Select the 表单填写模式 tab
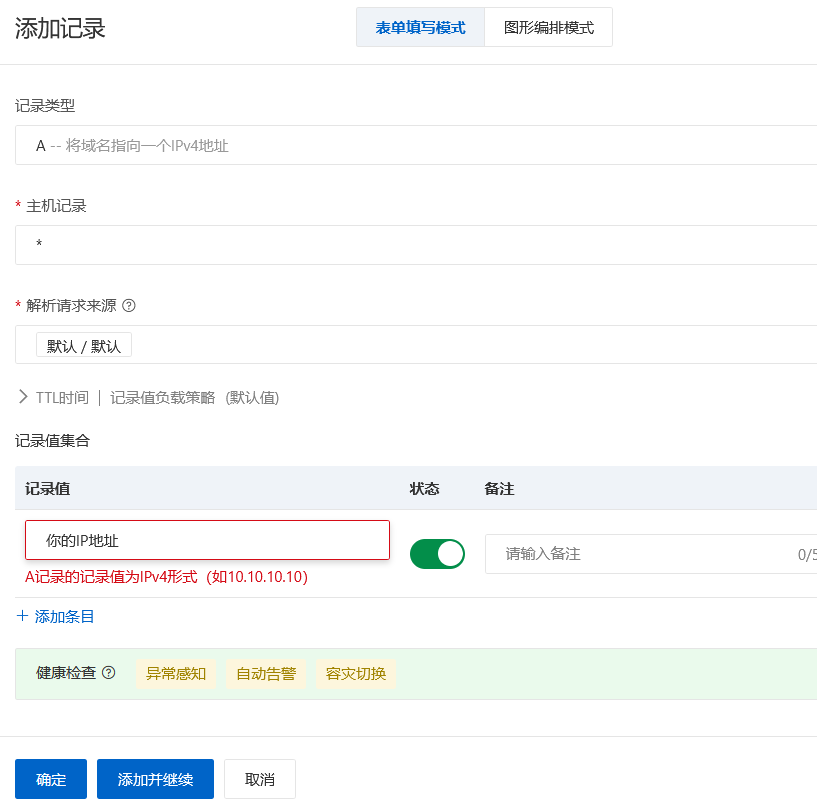 [x=420, y=27]
